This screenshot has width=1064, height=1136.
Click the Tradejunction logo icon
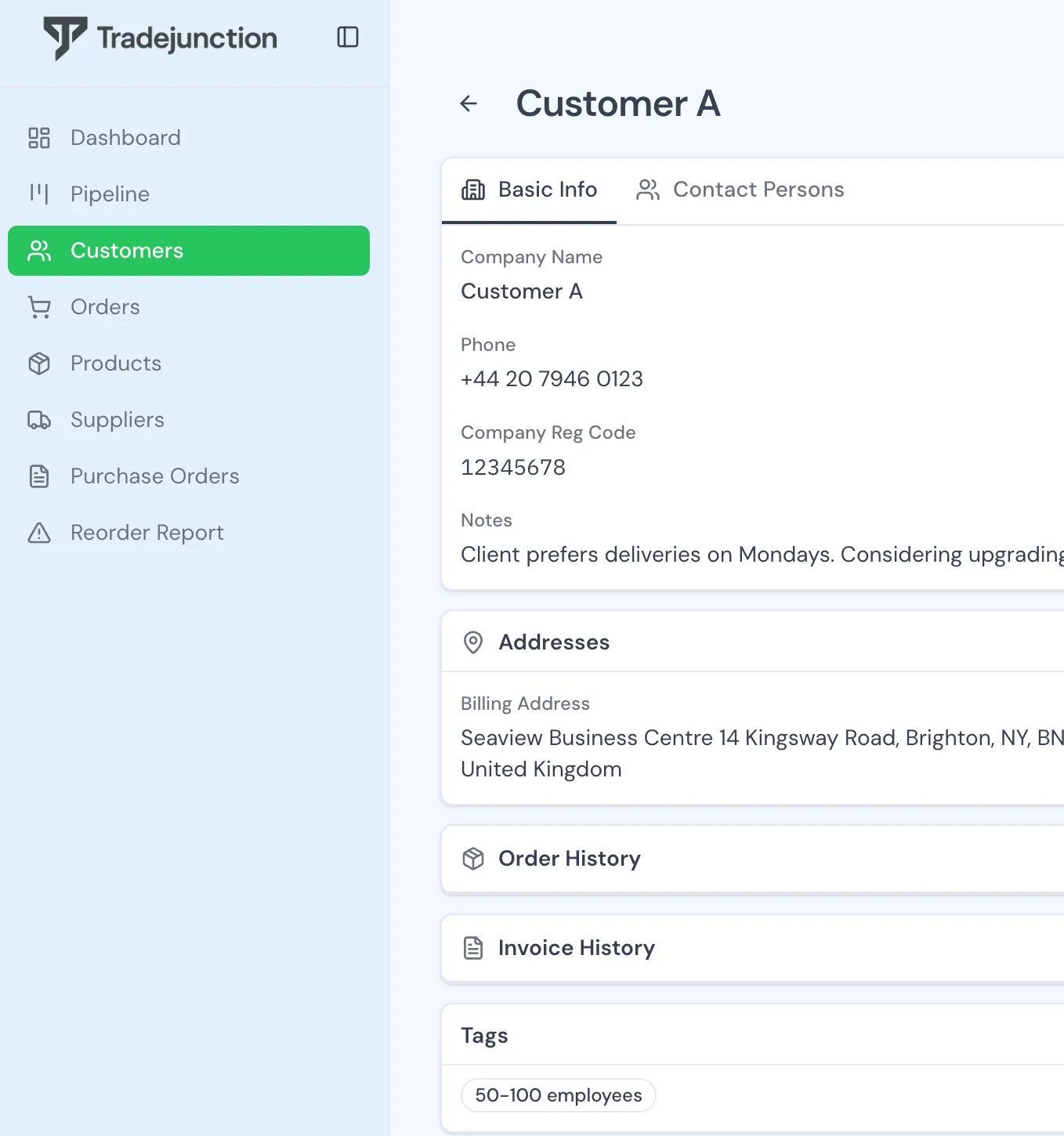(65, 38)
